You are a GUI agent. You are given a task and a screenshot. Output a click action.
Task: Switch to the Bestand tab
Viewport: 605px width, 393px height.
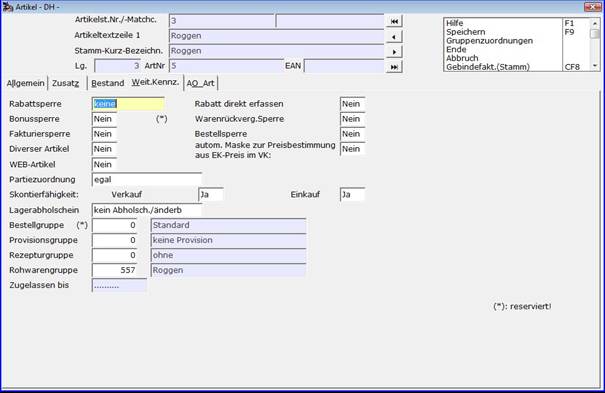tap(108, 83)
